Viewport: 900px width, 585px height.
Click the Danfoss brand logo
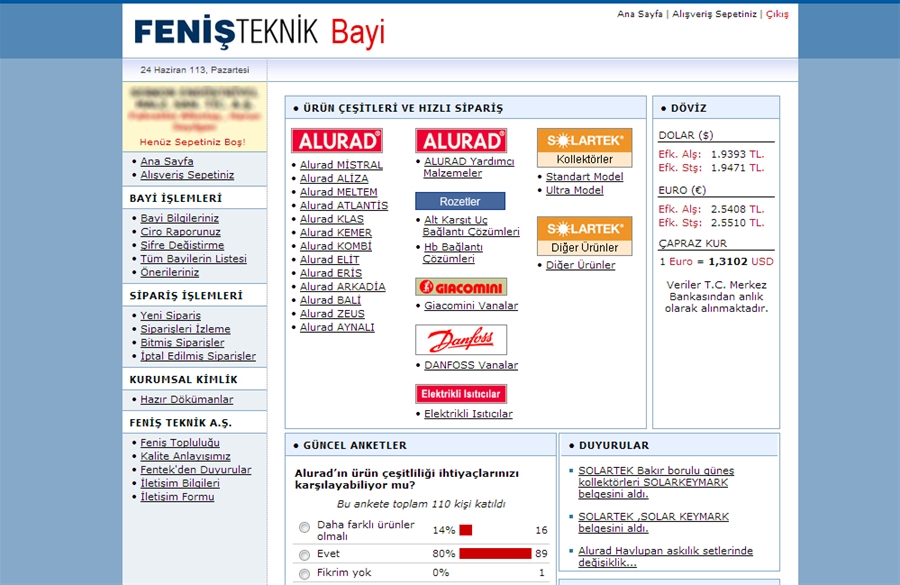tap(461, 340)
